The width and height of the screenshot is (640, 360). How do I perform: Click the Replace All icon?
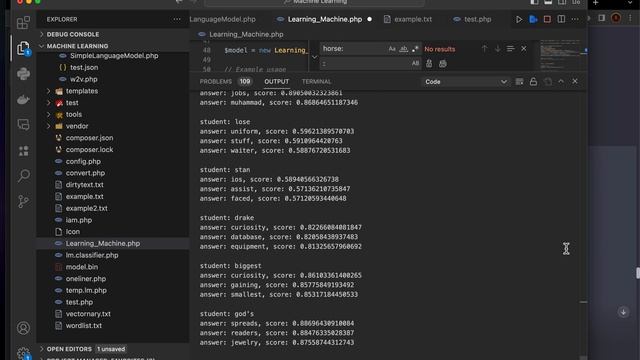(443, 64)
